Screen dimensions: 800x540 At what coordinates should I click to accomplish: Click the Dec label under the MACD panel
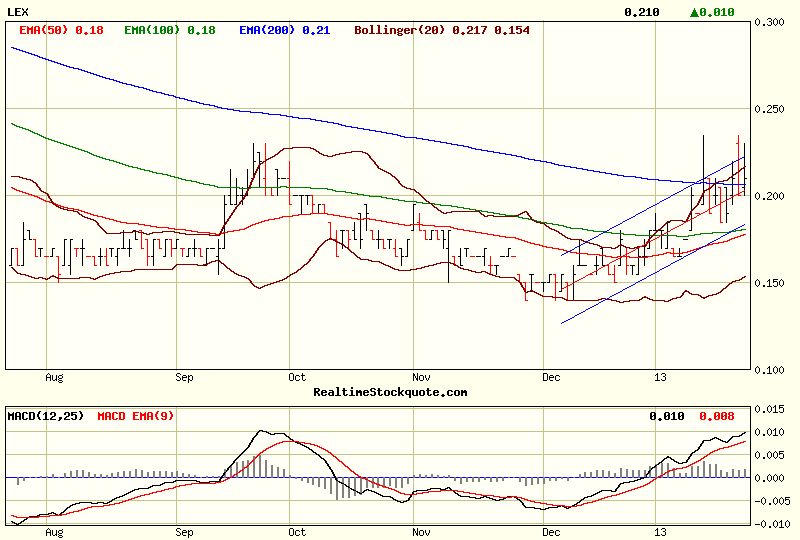click(551, 532)
